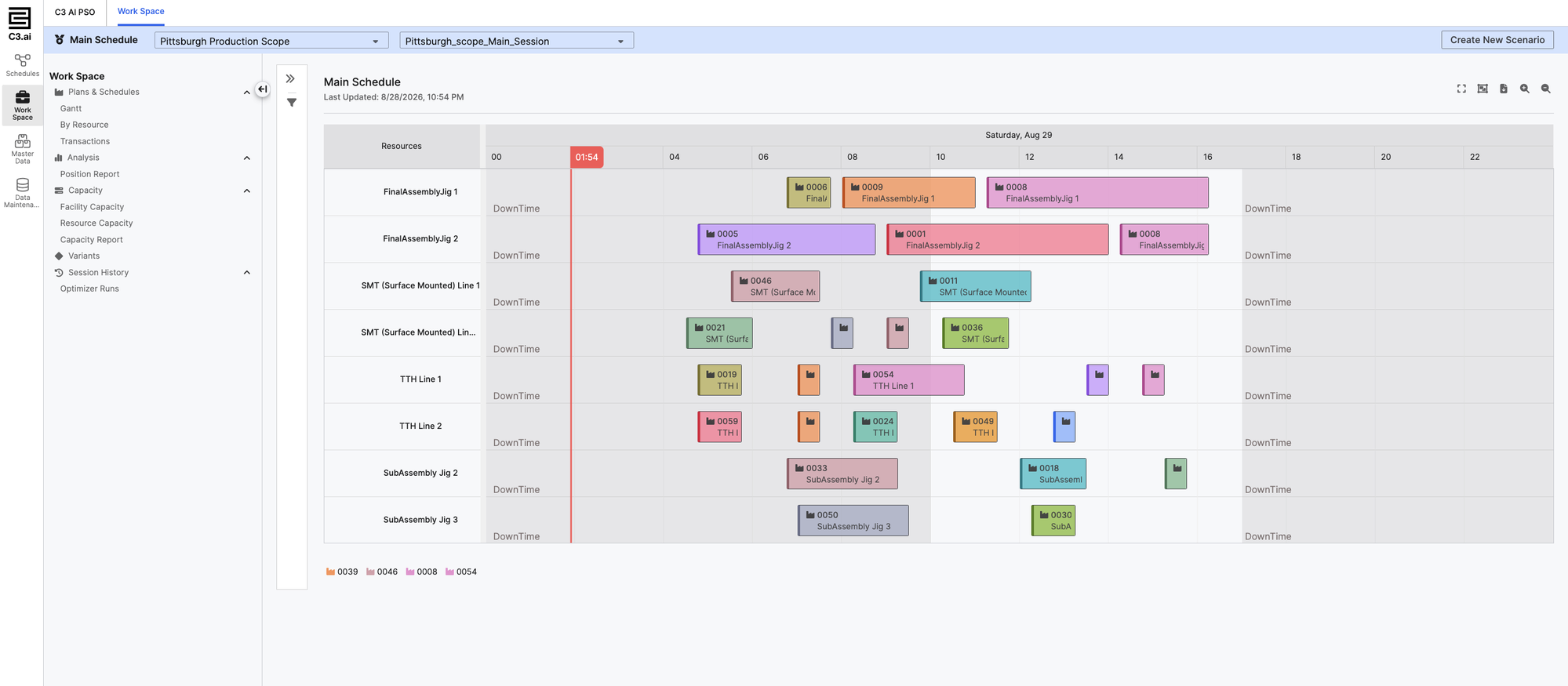Open the Capacity Report
Screen dimensions: 1568x686
click(92, 240)
